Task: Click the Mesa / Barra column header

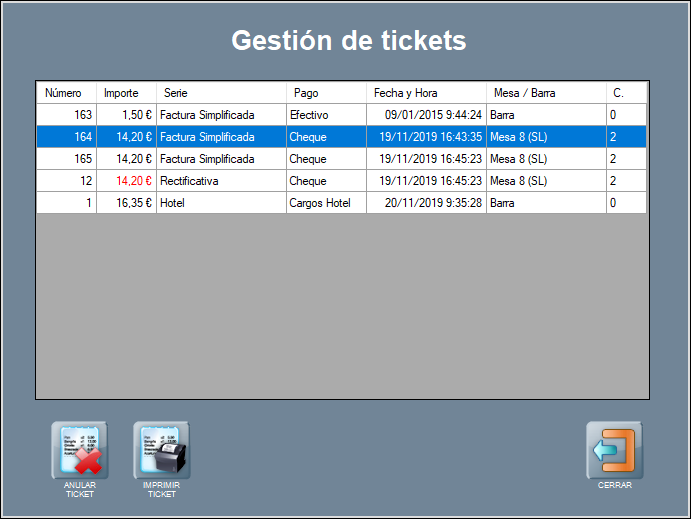Action: pyautogui.click(x=545, y=93)
